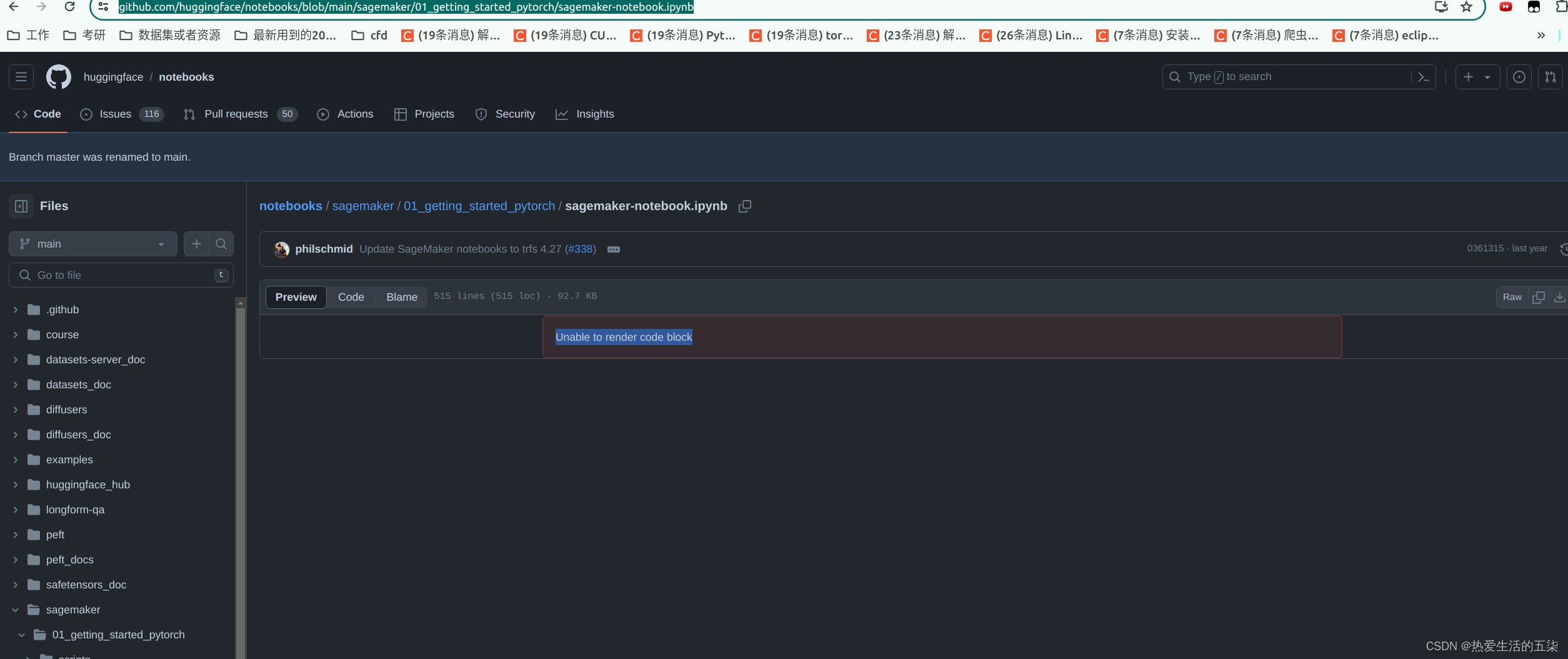Image resolution: width=1568 pixels, height=659 pixels.
Task: Click philschmid's avatar image
Action: [281, 249]
